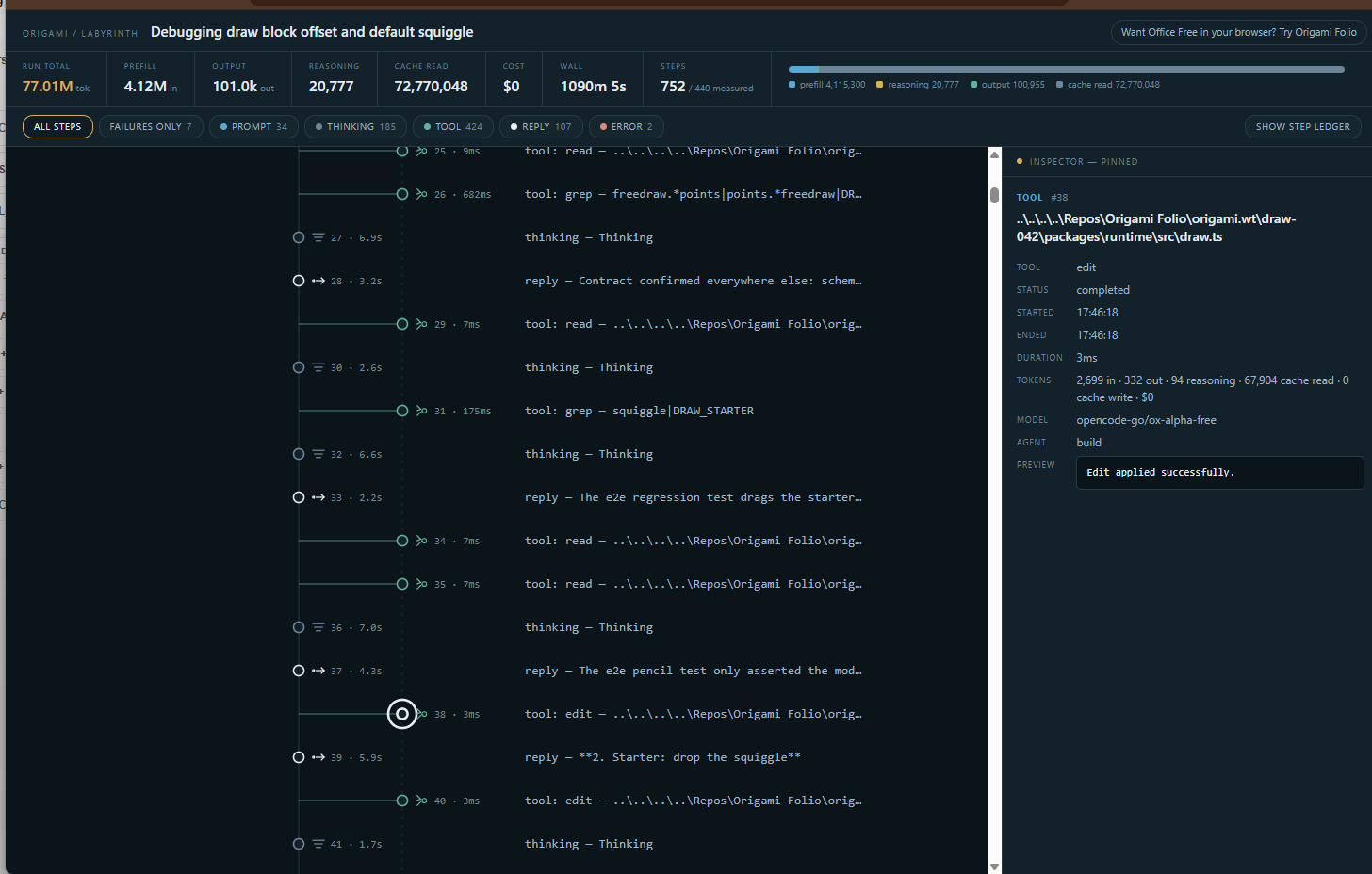This screenshot has width=1372, height=874.
Task: Click the step list scrollbar thumb
Action: point(994,195)
